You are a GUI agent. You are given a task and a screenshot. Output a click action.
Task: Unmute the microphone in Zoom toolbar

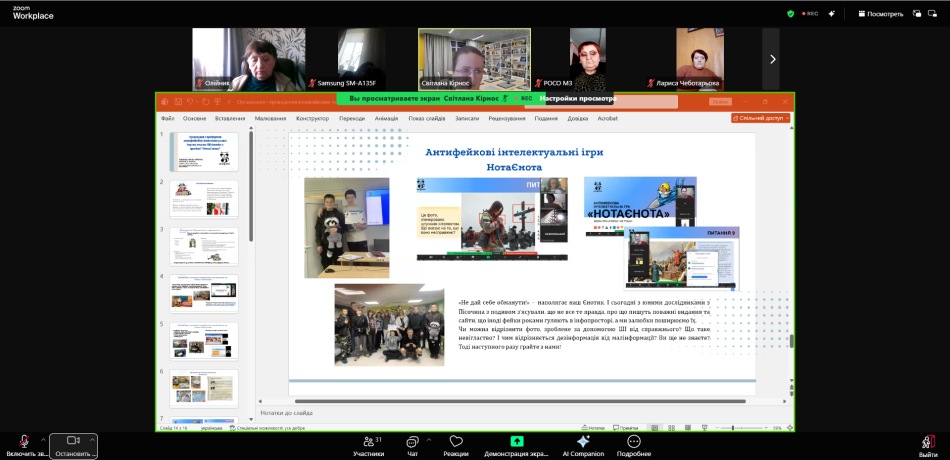23,442
